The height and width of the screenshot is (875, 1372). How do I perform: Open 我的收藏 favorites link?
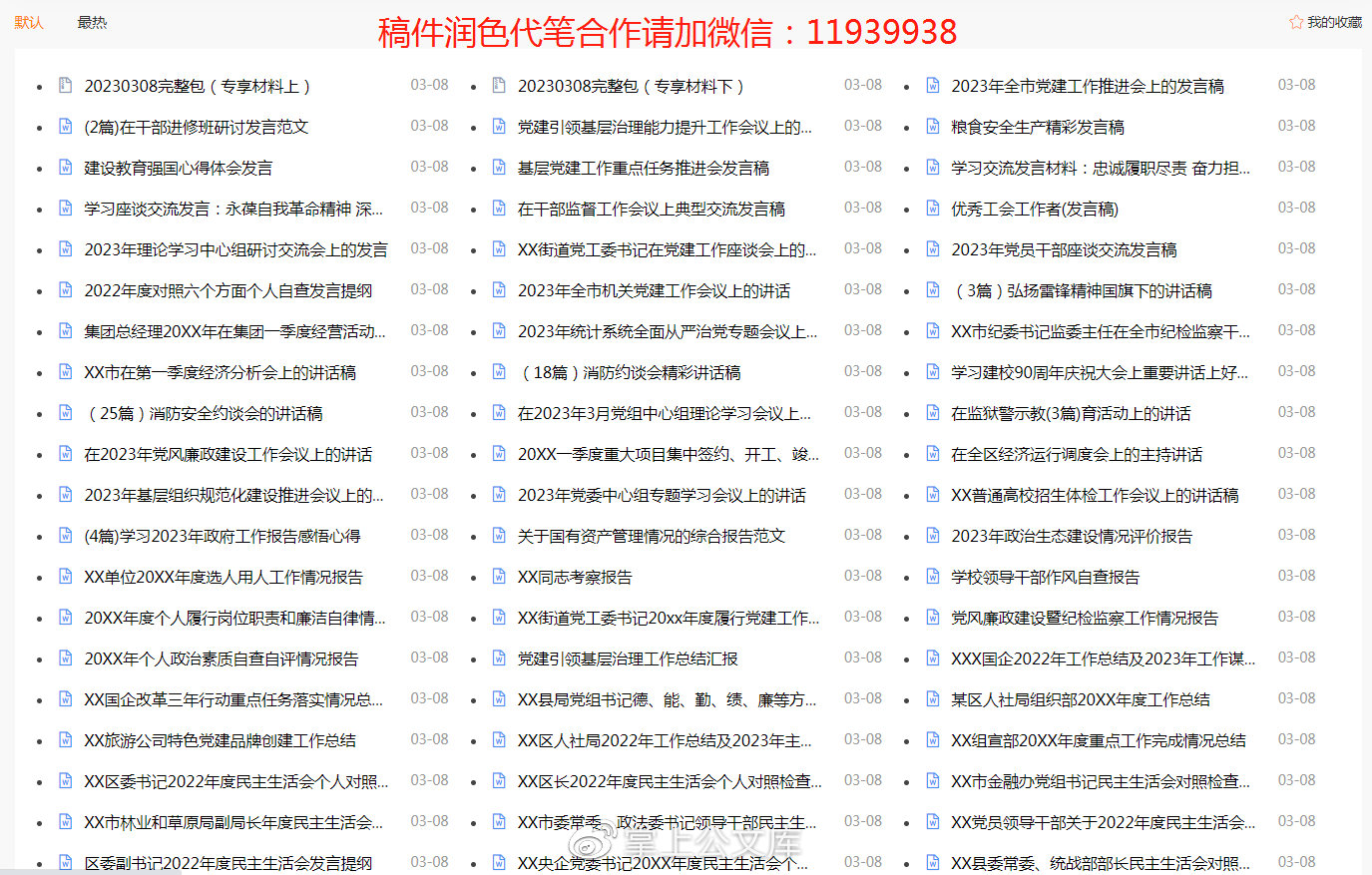[1334, 22]
